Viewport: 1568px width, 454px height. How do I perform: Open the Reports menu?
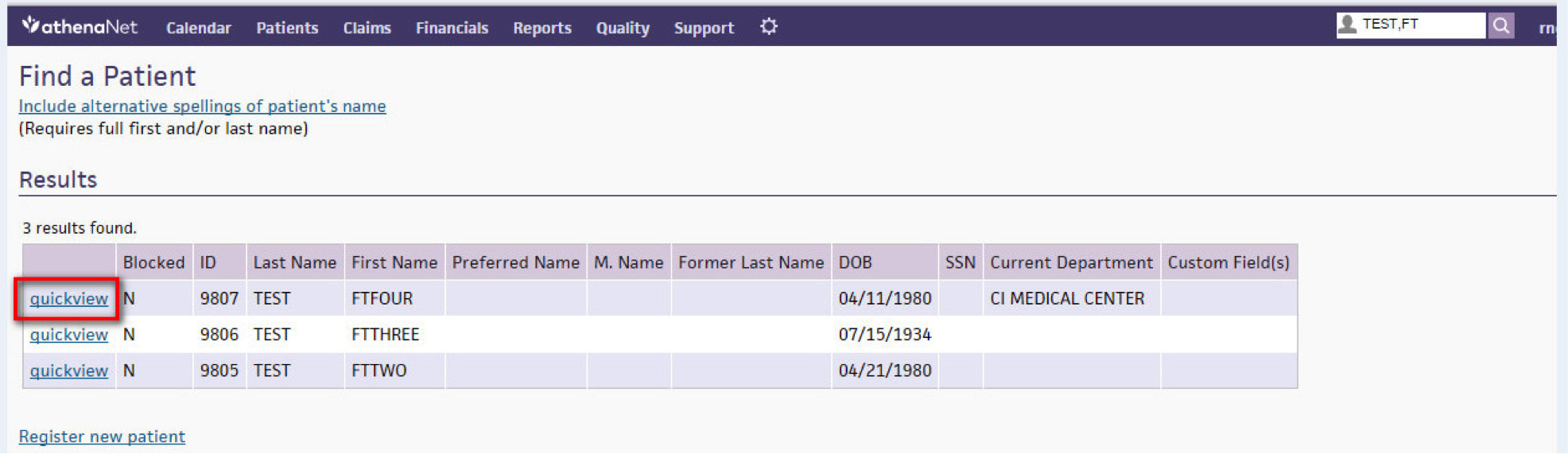tap(541, 28)
